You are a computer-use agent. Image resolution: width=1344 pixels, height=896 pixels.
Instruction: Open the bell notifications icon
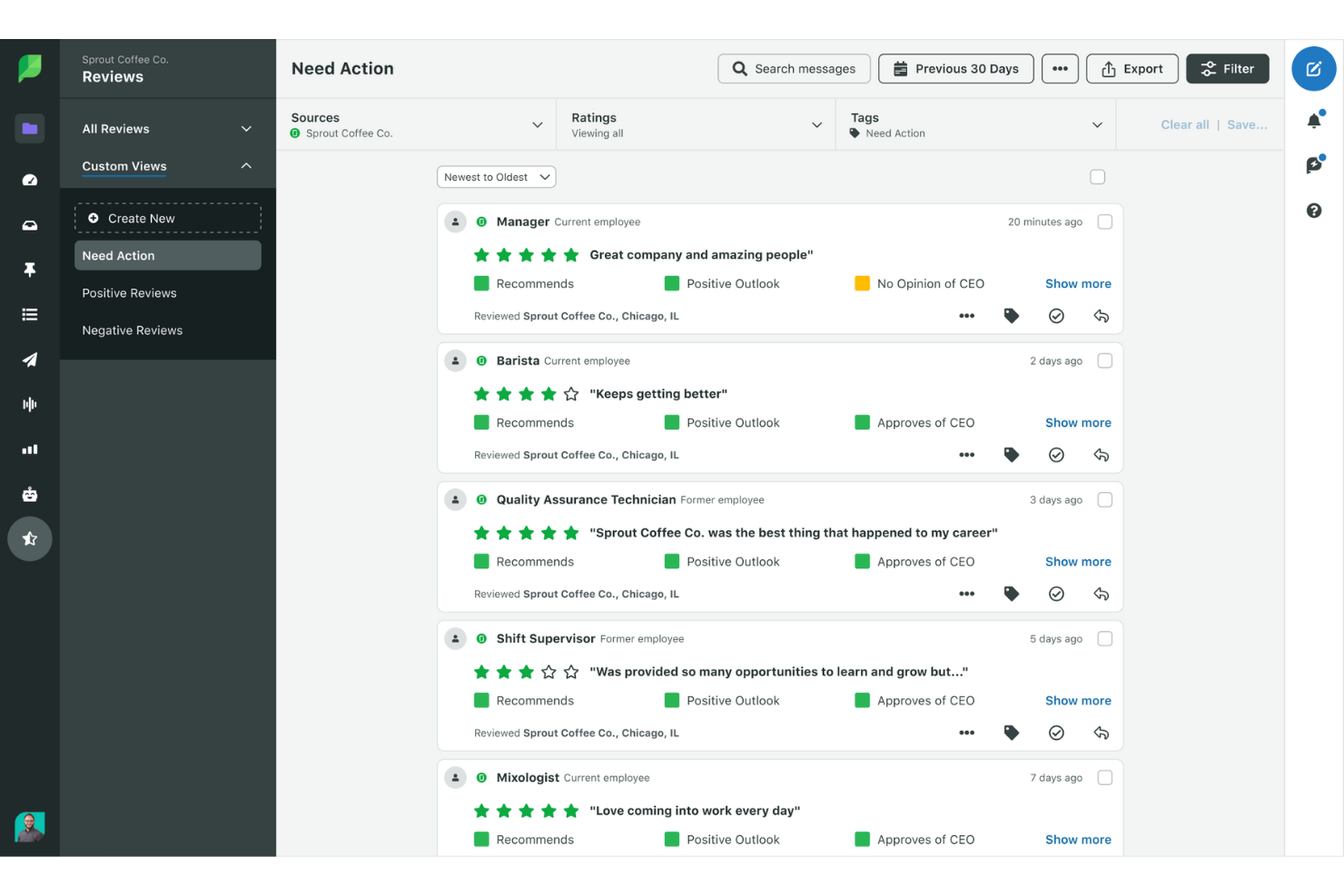1314,119
